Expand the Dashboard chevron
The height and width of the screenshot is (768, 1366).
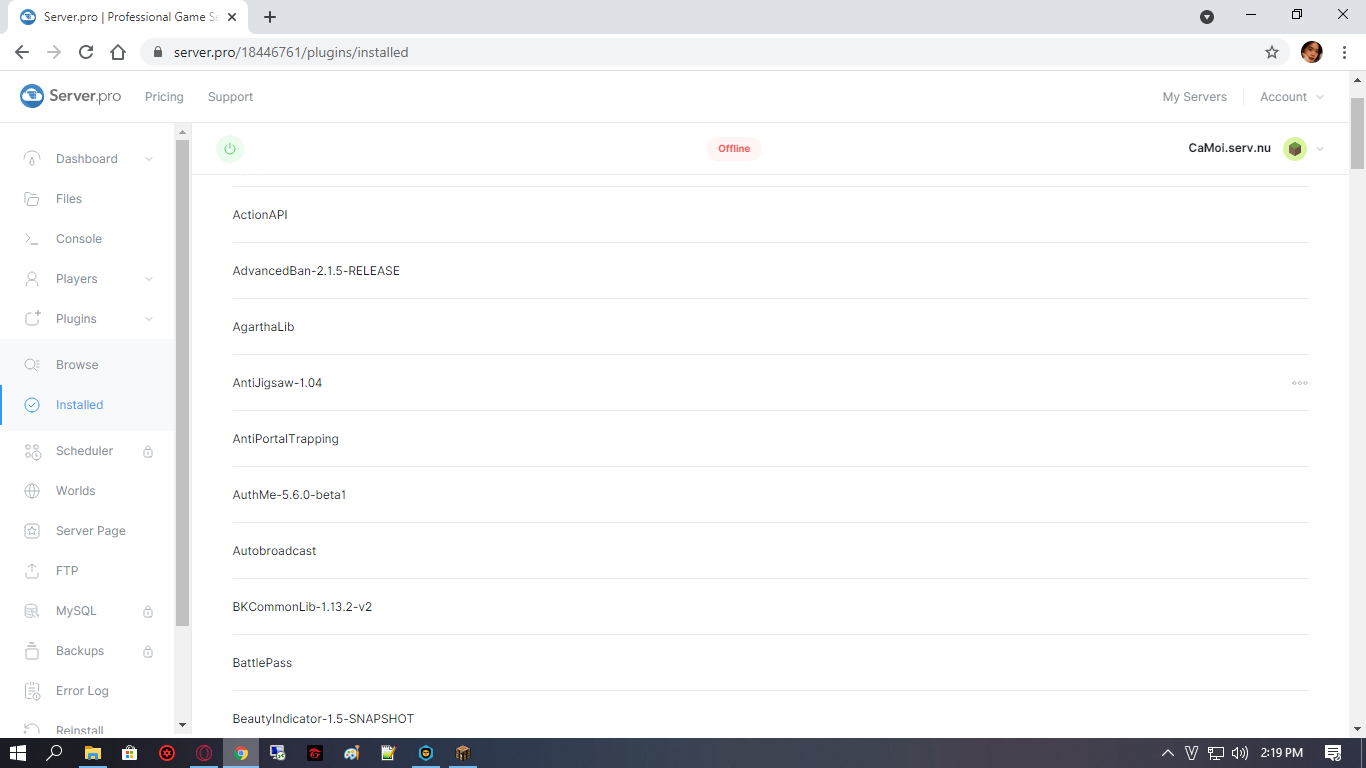pyautogui.click(x=149, y=159)
